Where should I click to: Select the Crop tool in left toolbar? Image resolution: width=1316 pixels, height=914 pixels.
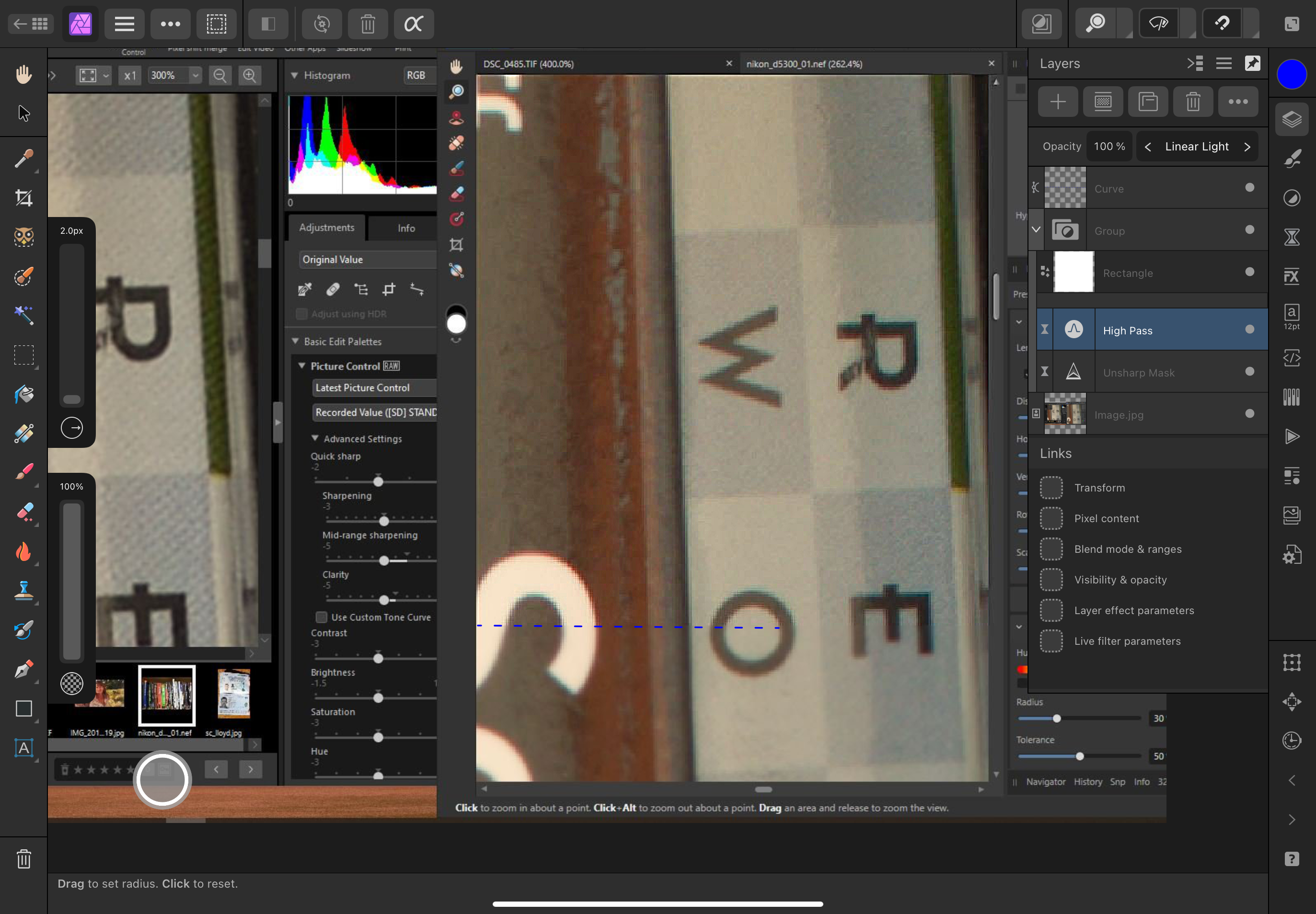pos(23,198)
